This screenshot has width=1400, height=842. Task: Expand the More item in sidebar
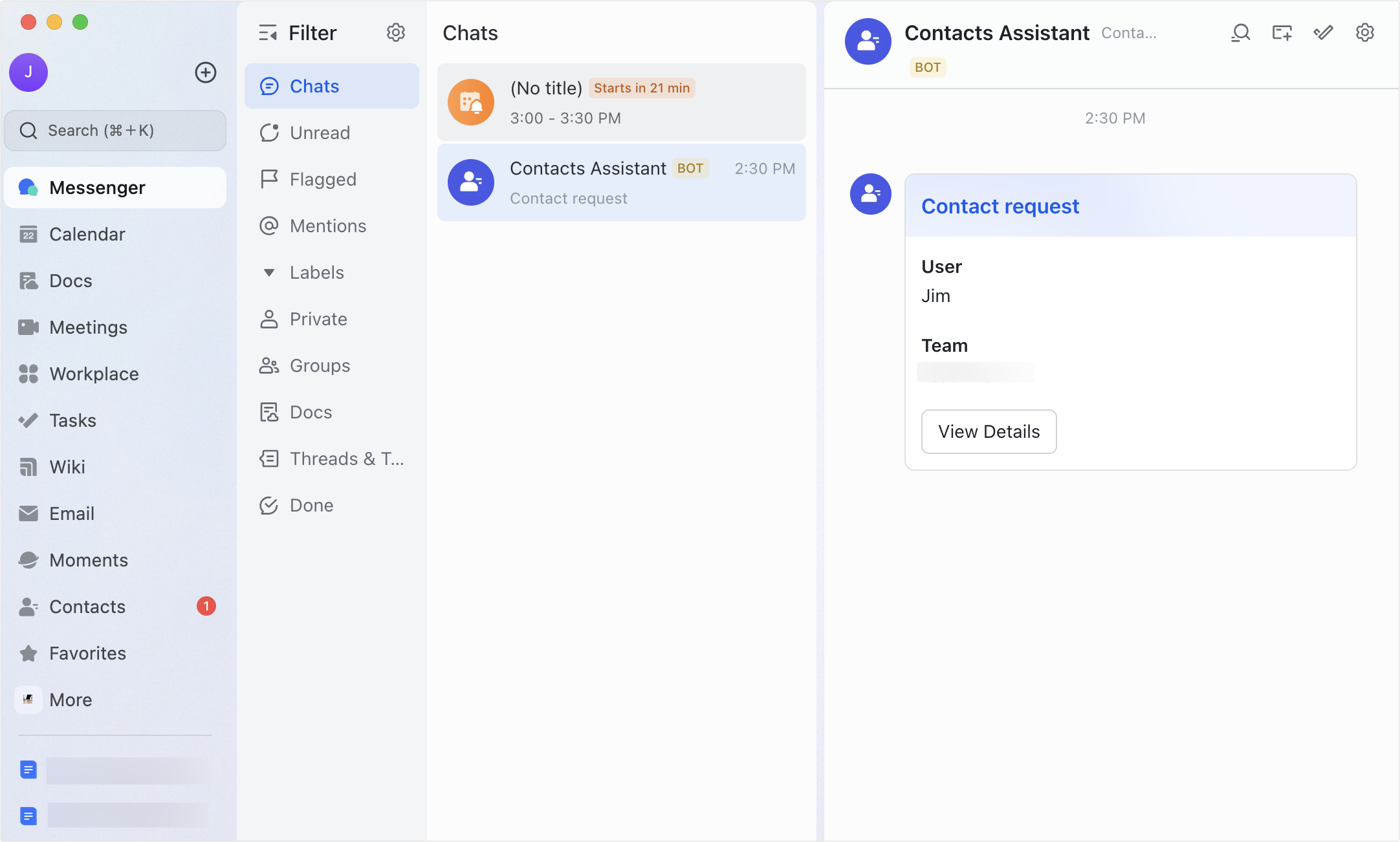point(71,699)
